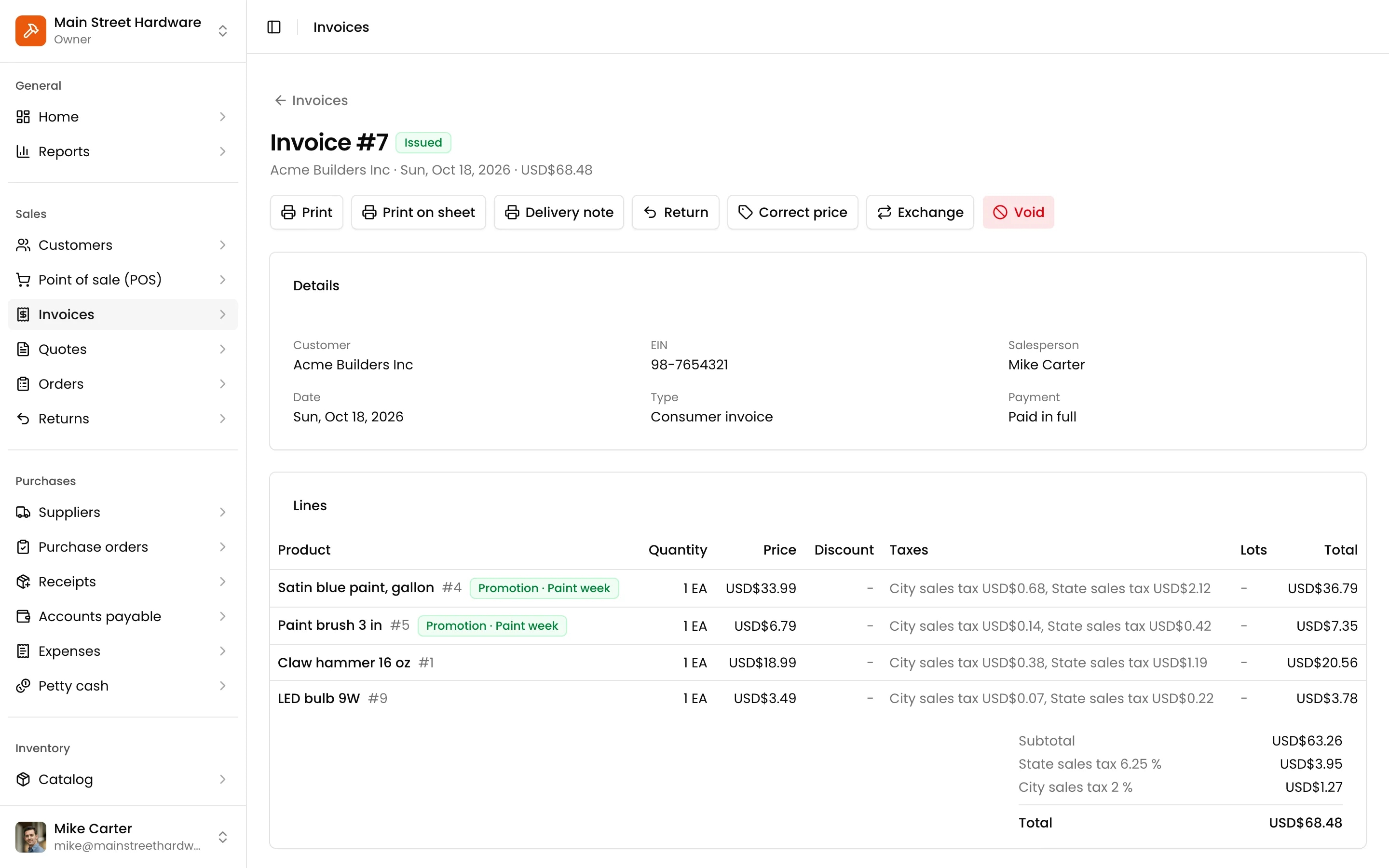Click the Return button
Screen dimensions: 1389x868
pyautogui.click(x=676, y=212)
